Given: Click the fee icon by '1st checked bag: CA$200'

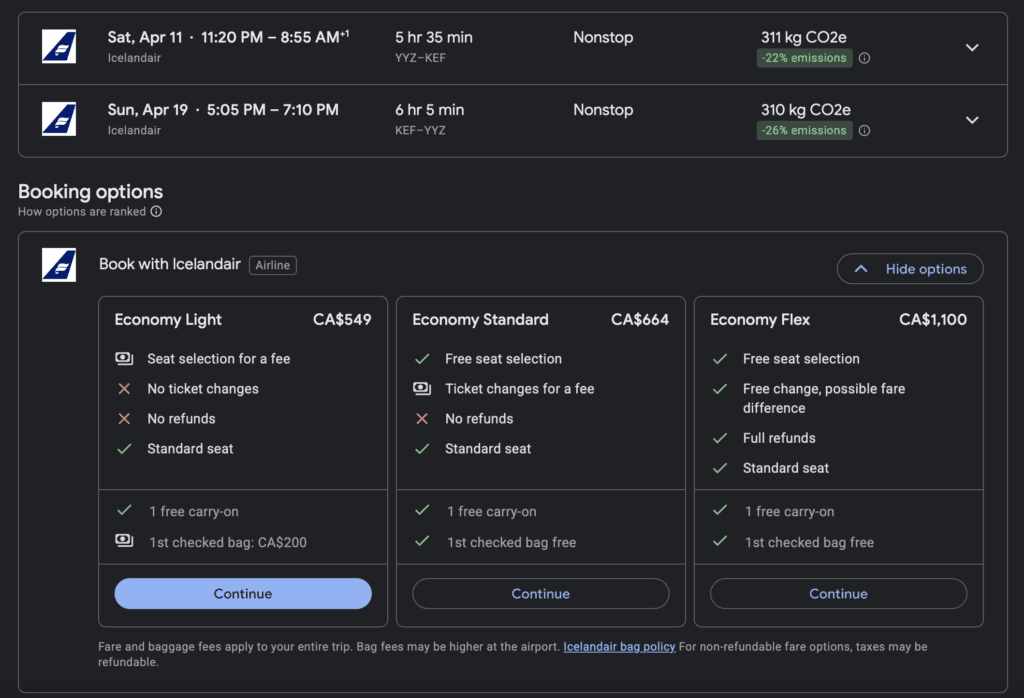Looking at the screenshot, I should [124, 541].
